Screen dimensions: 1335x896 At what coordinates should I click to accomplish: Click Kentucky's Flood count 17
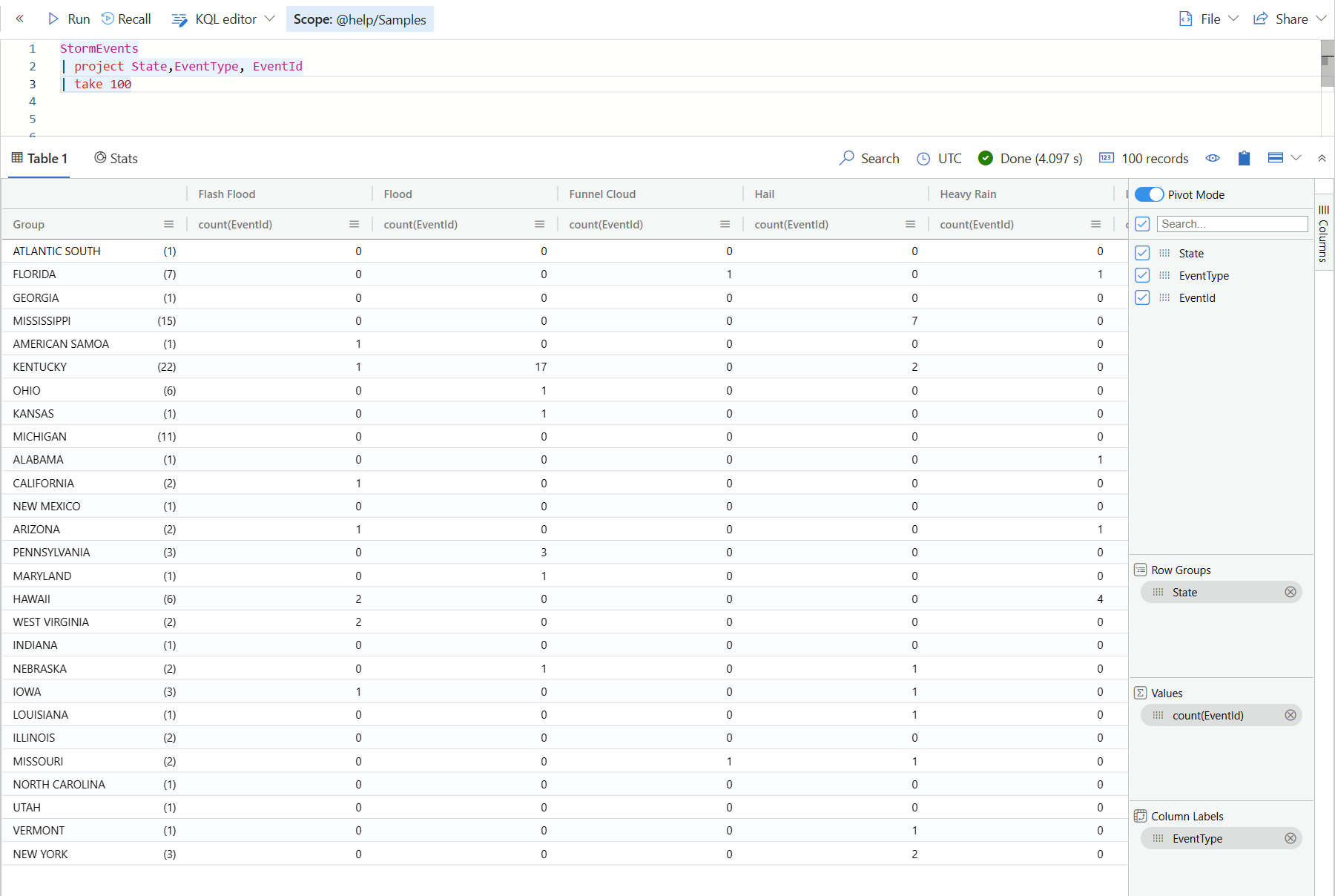(541, 367)
